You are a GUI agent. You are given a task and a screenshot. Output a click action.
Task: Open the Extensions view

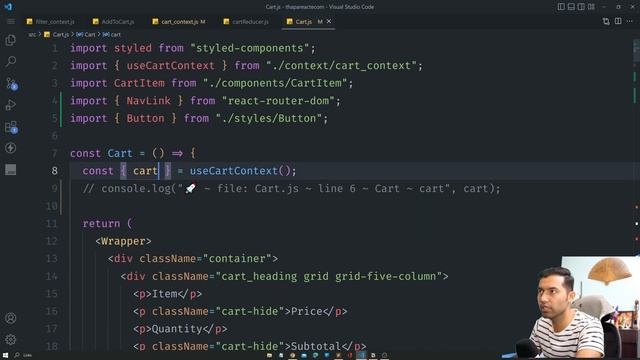click(x=11, y=127)
